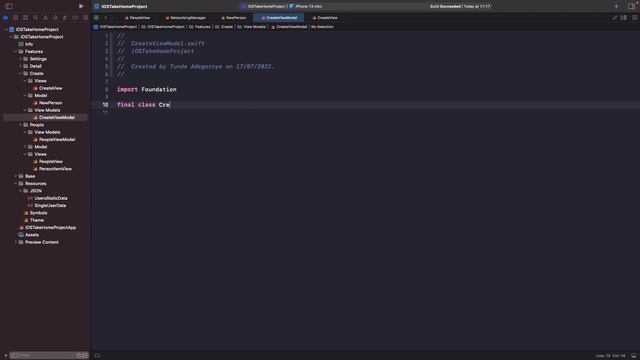Add a library item with the plus button
This screenshot has width=640, height=360.
tap(616, 6)
